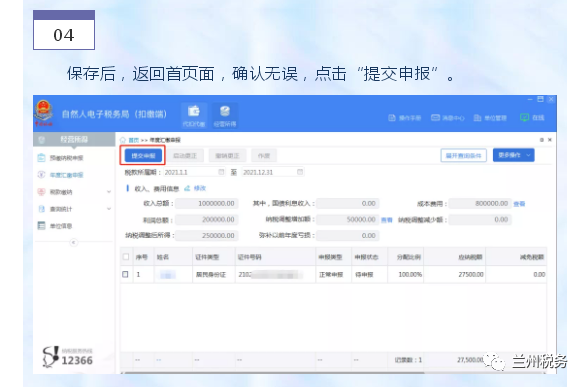Click the 12366 tax hotline logo
The height and width of the screenshot is (387, 586).
coord(68,357)
